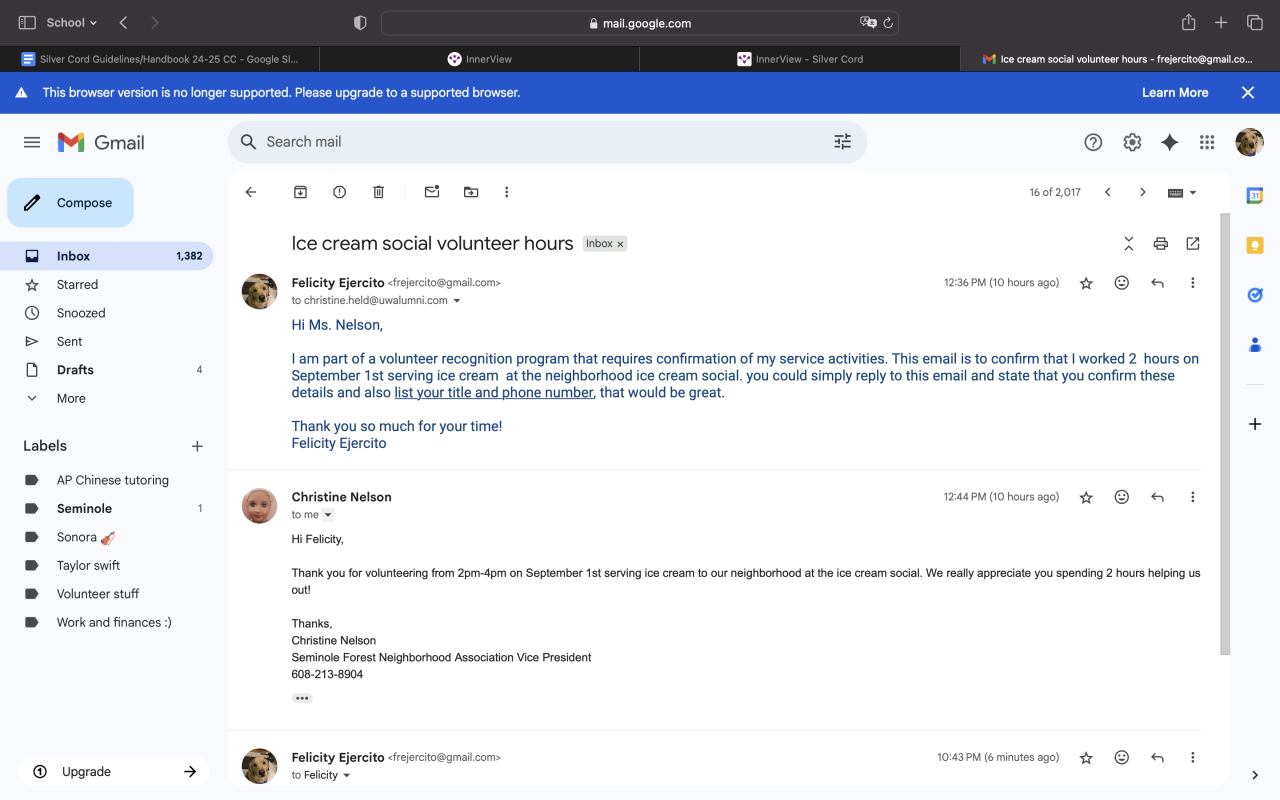The image size is (1280, 800).
Task: Click the search options filter icon
Action: pyautogui.click(x=843, y=142)
